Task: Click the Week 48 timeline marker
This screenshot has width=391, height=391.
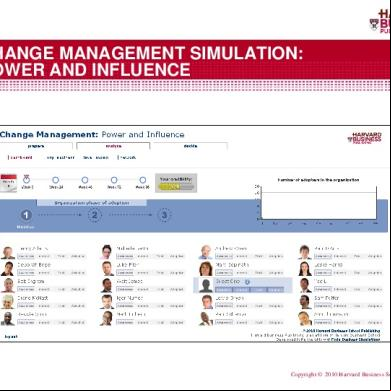Action: pos(85,180)
